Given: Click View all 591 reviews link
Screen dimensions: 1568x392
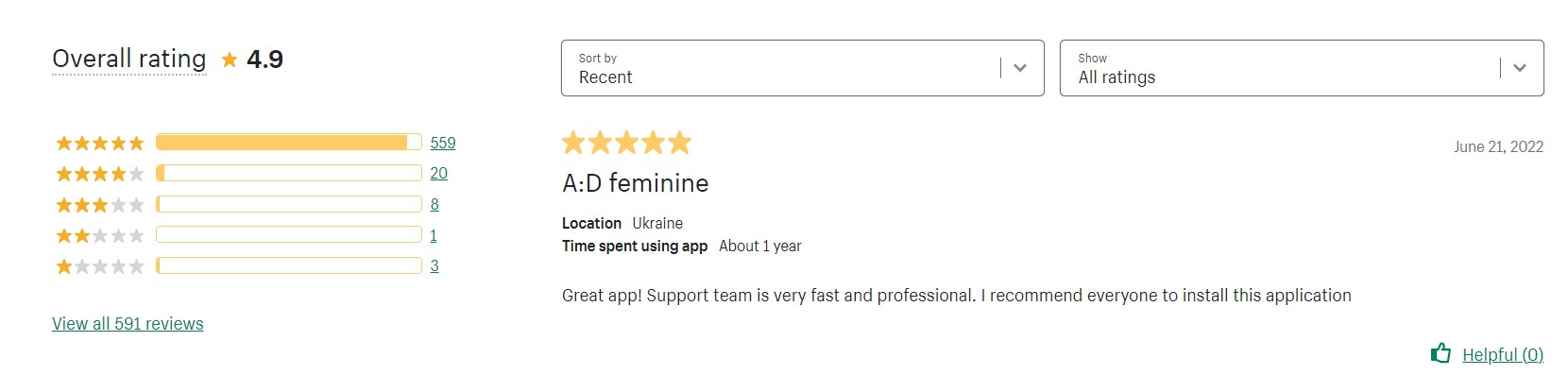Looking at the screenshot, I should click(x=128, y=323).
